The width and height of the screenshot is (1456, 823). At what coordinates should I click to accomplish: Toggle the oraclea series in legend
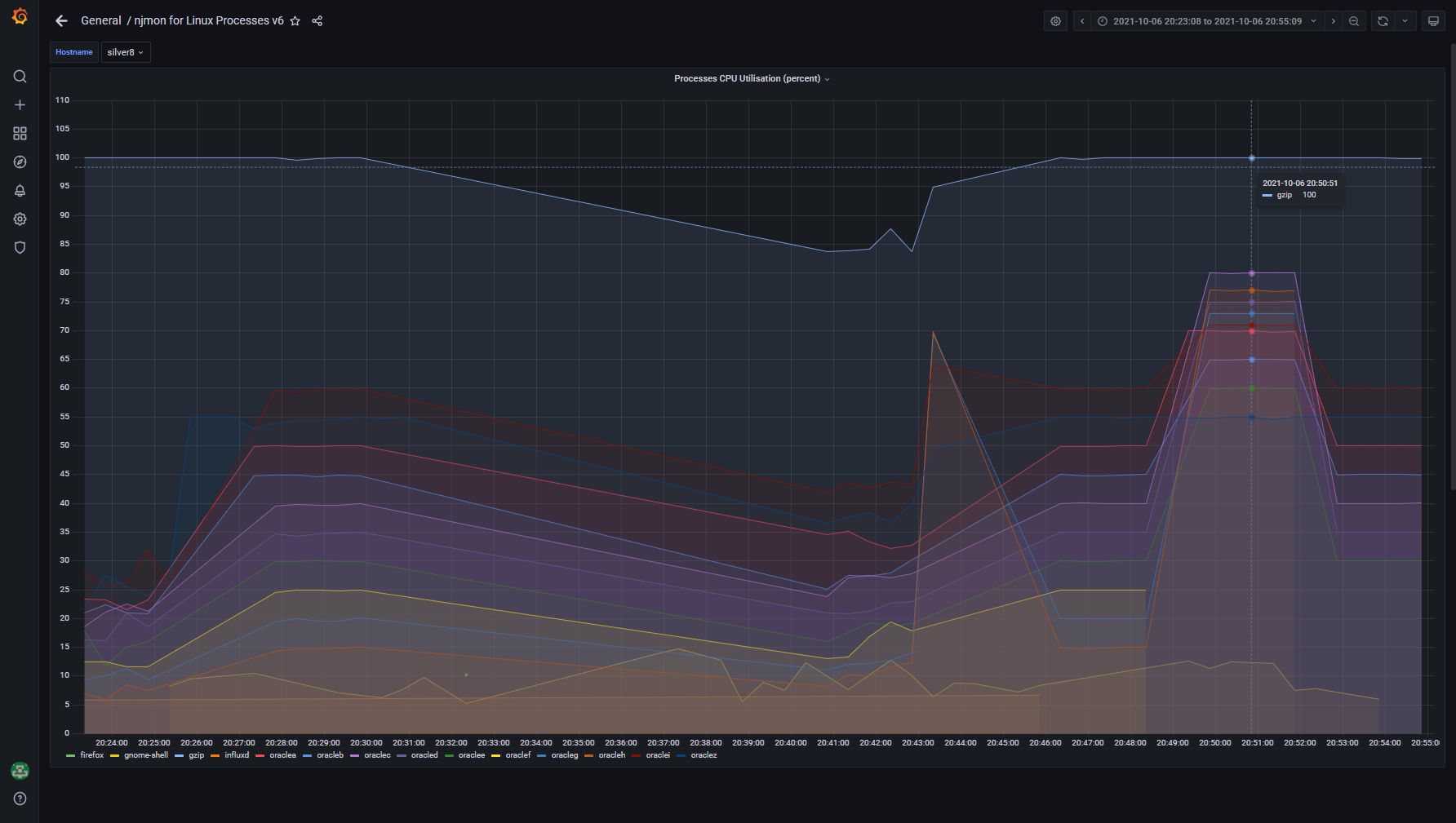(283, 755)
